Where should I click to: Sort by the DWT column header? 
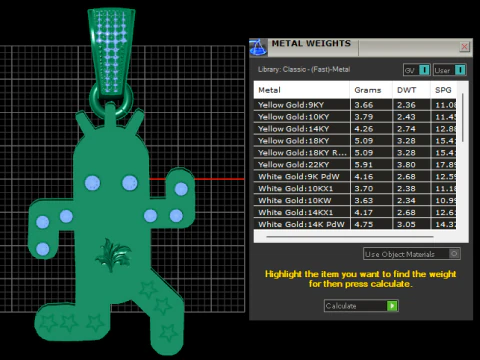point(411,90)
